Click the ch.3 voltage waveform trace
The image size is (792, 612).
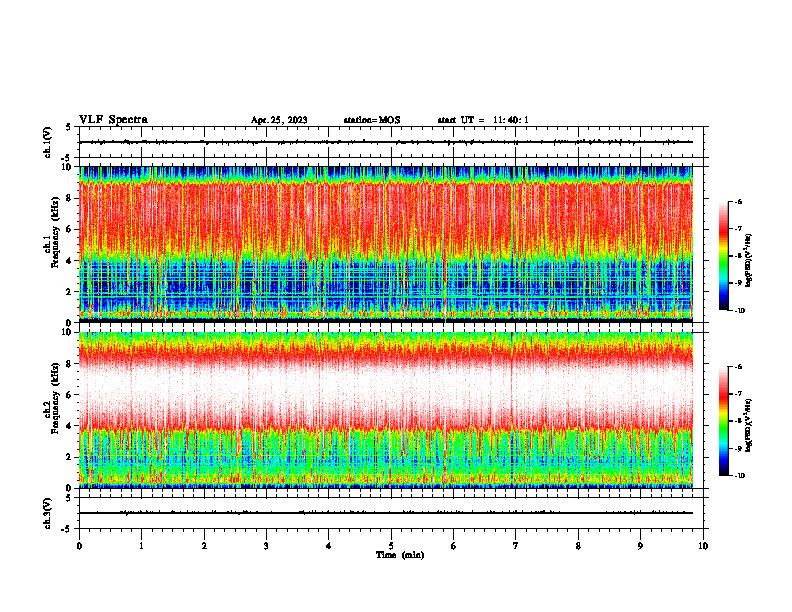(386, 513)
